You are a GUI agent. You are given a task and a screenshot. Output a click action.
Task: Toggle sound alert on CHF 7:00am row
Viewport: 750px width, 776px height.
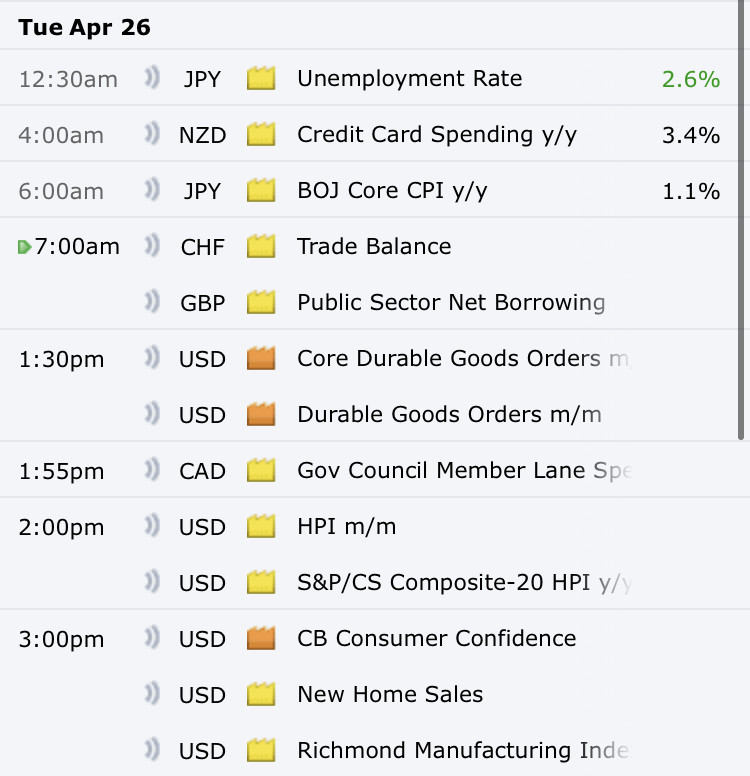tap(152, 246)
